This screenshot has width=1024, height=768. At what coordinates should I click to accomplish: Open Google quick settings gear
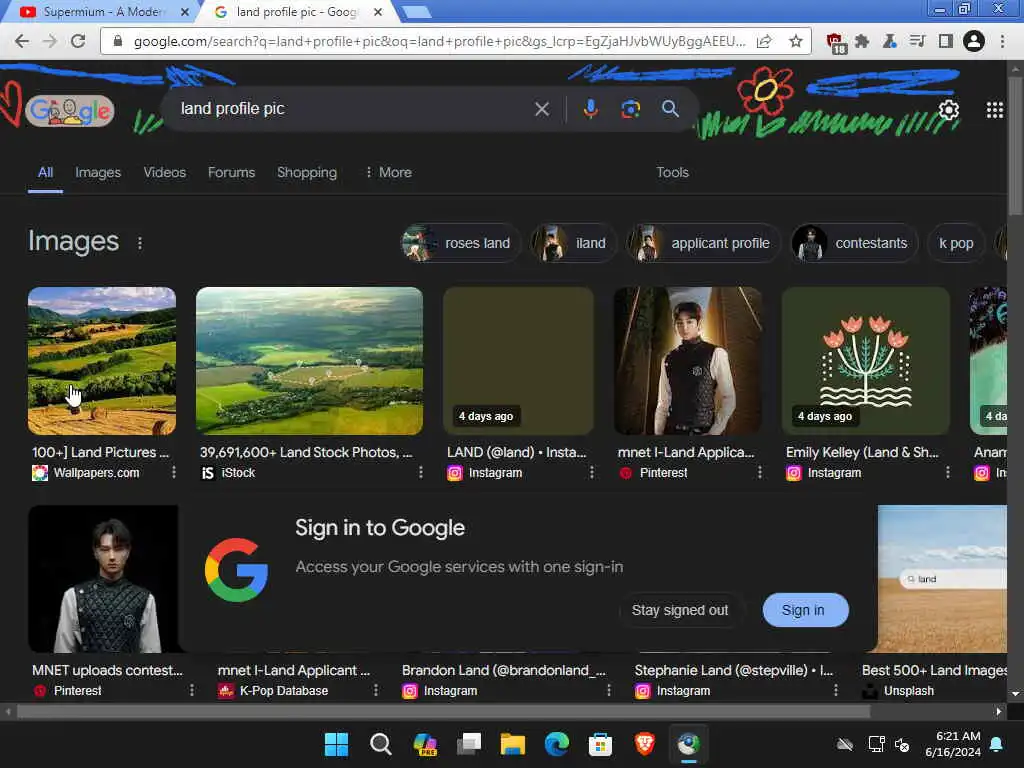click(x=948, y=110)
